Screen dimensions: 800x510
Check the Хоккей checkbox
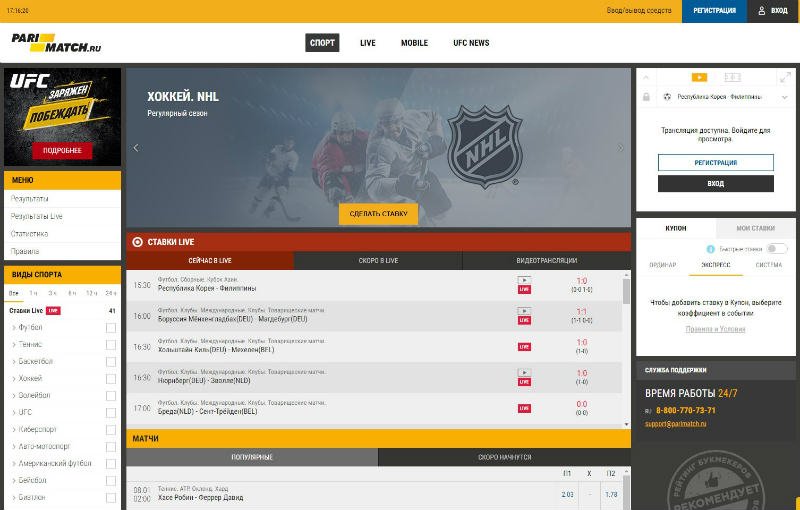click(x=111, y=379)
